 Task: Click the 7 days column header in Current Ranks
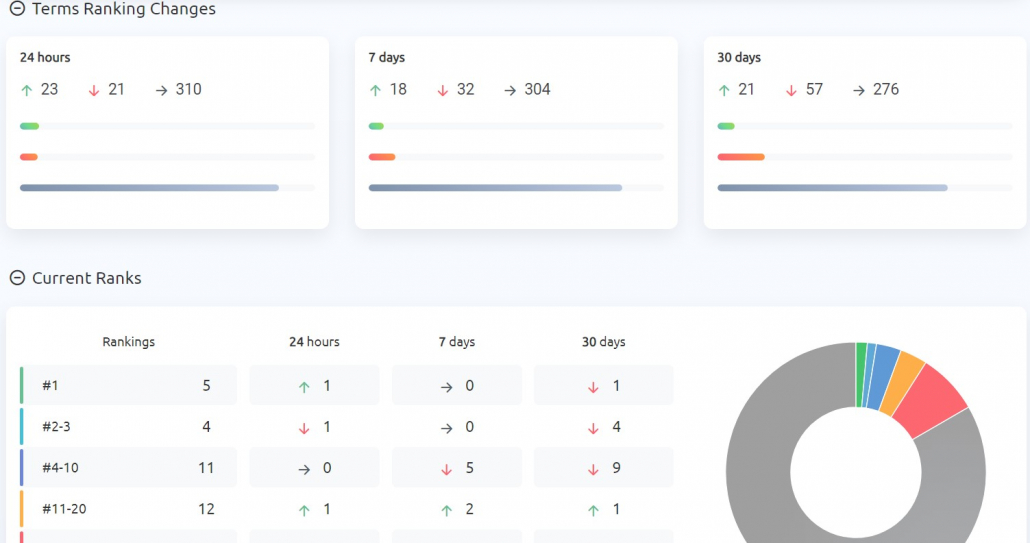coord(457,341)
